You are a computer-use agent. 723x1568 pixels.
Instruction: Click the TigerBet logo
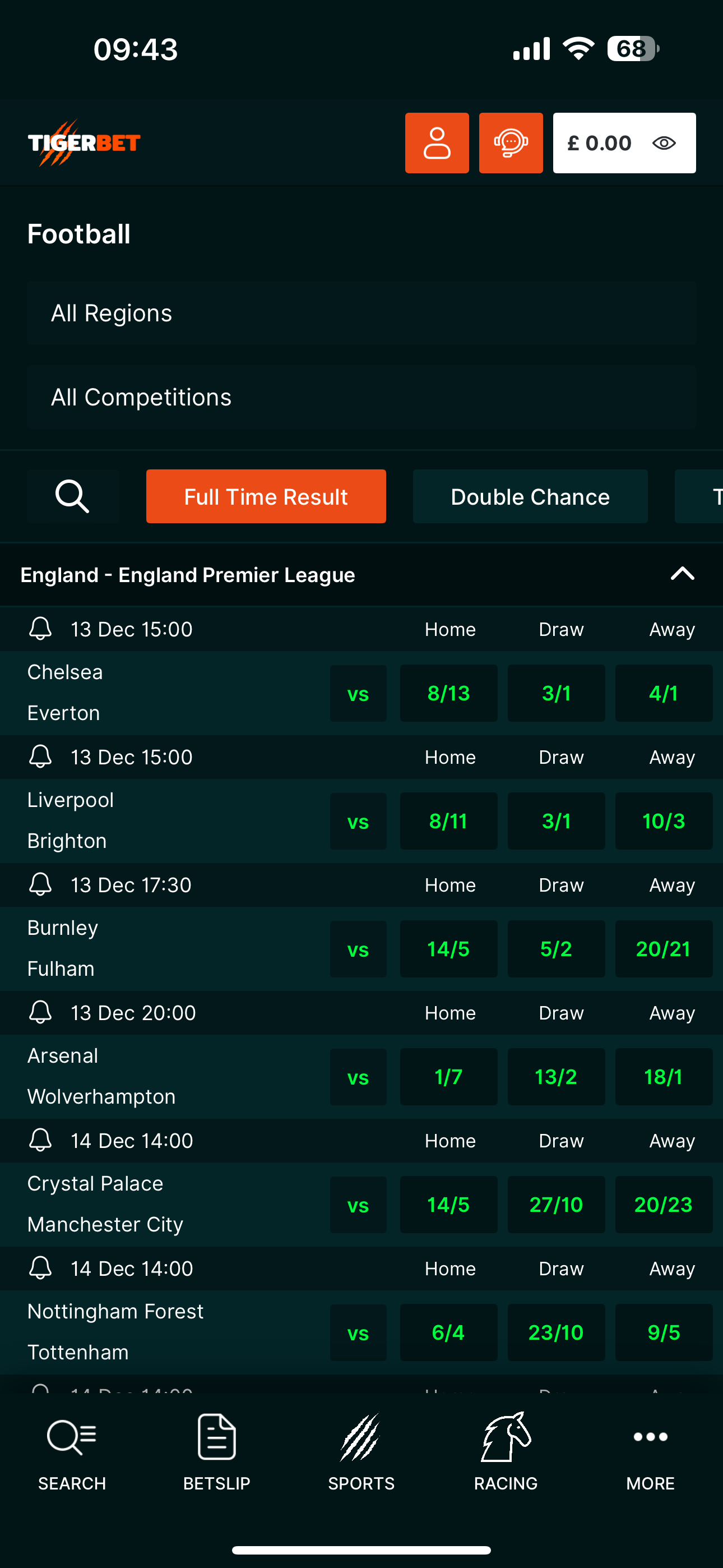pyautogui.click(x=85, y=142)
